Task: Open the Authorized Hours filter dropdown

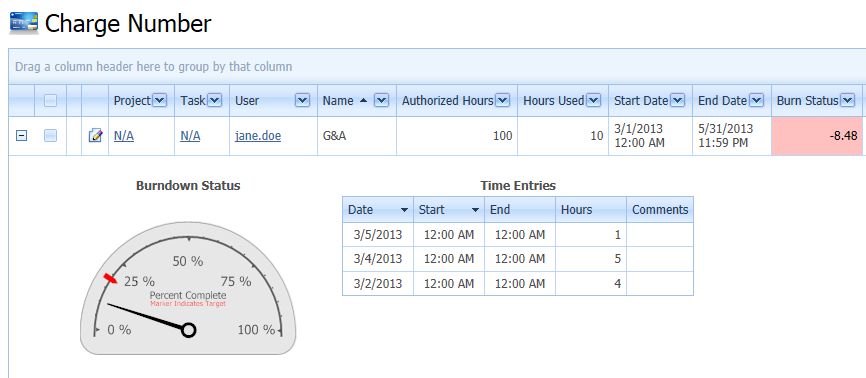Action: [x=502, y=101]
